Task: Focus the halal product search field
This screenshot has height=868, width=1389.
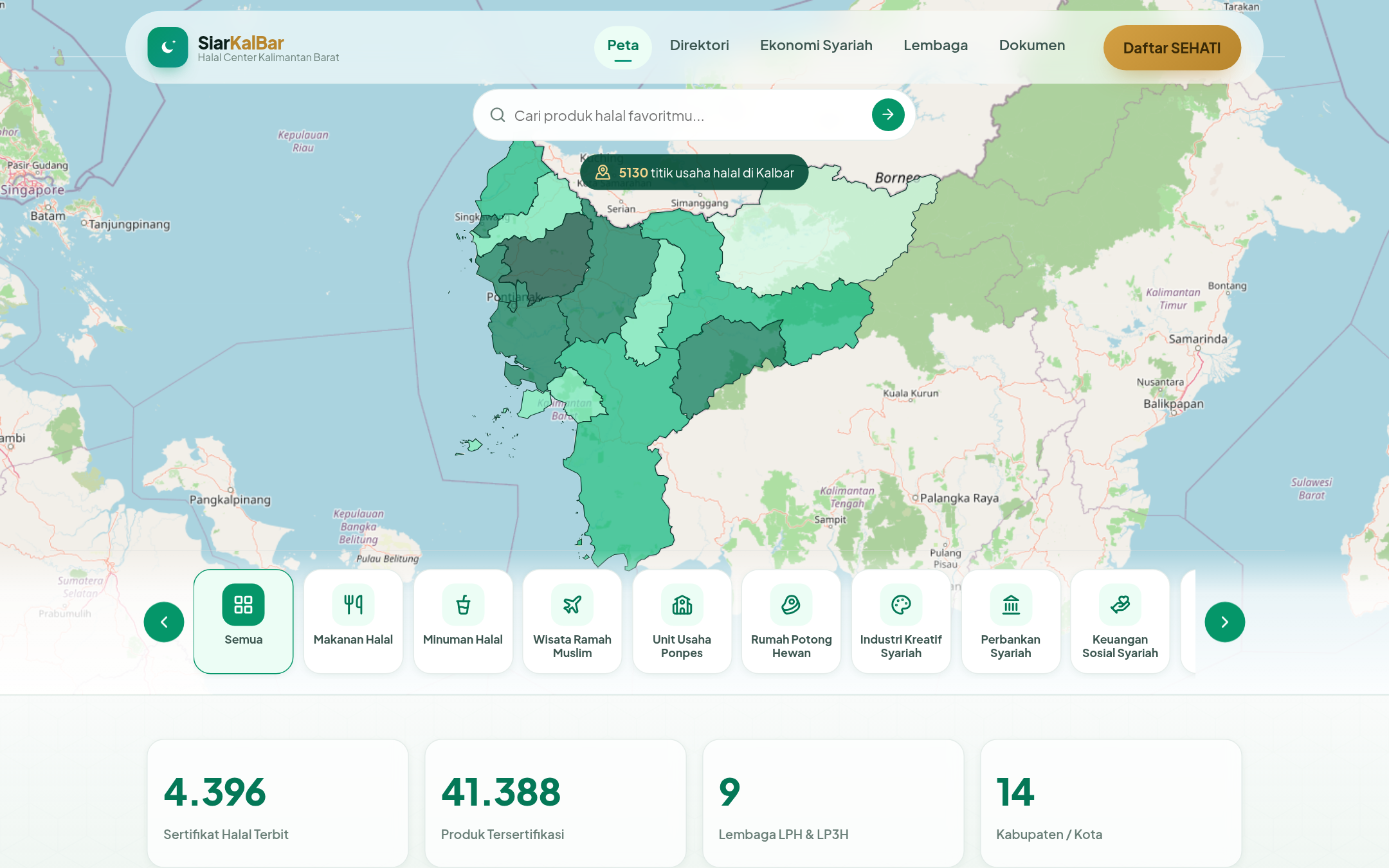Action: tap(694, 115)
